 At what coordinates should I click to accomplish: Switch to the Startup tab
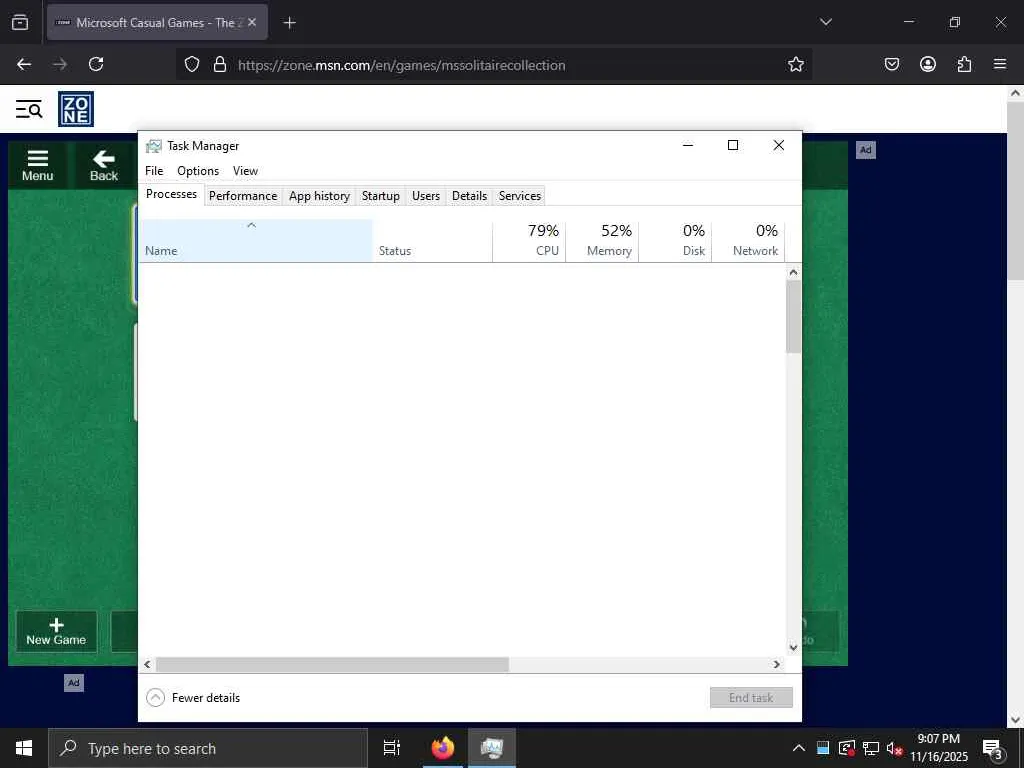click(381, 196)
